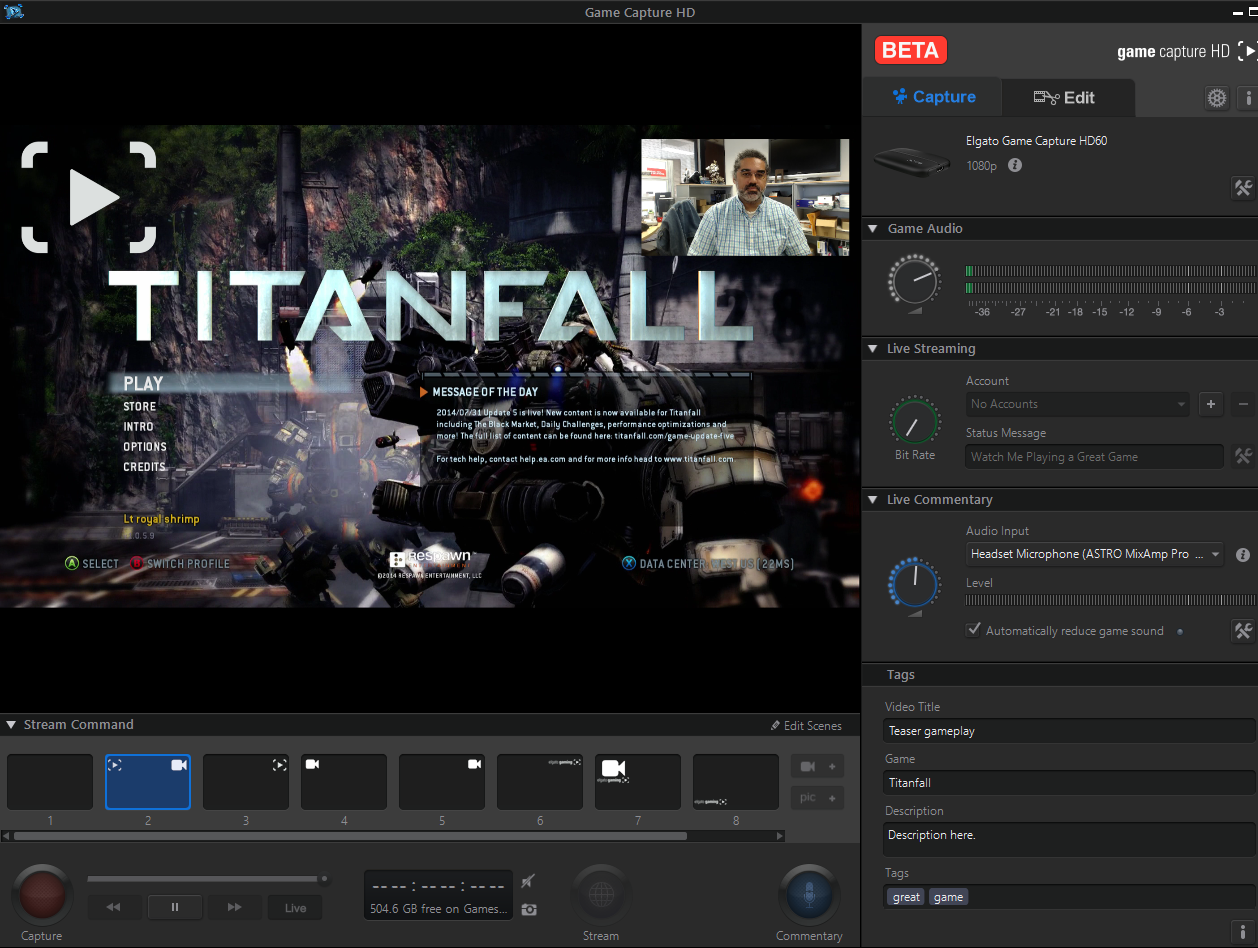Click the Video Title field

(x=1070, y=731)
